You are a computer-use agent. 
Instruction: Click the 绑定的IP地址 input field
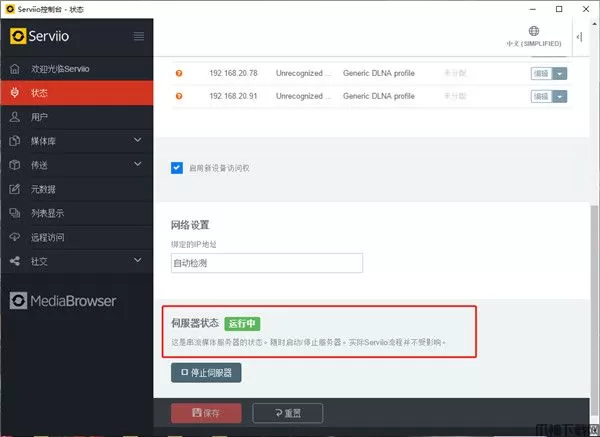[x=267, y=263]
